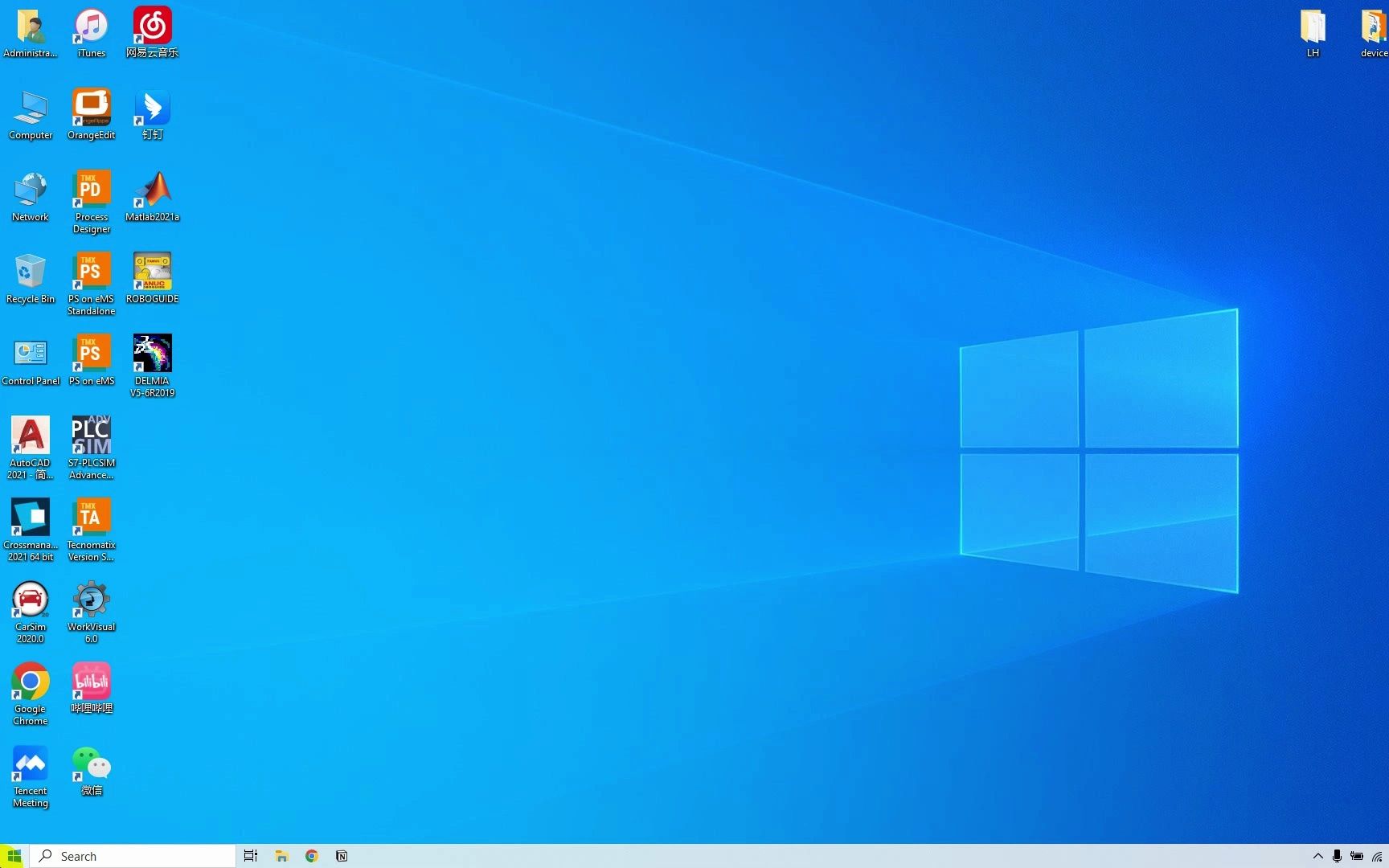Open File Explorer from the taskbar

click(x=281, y=856)
